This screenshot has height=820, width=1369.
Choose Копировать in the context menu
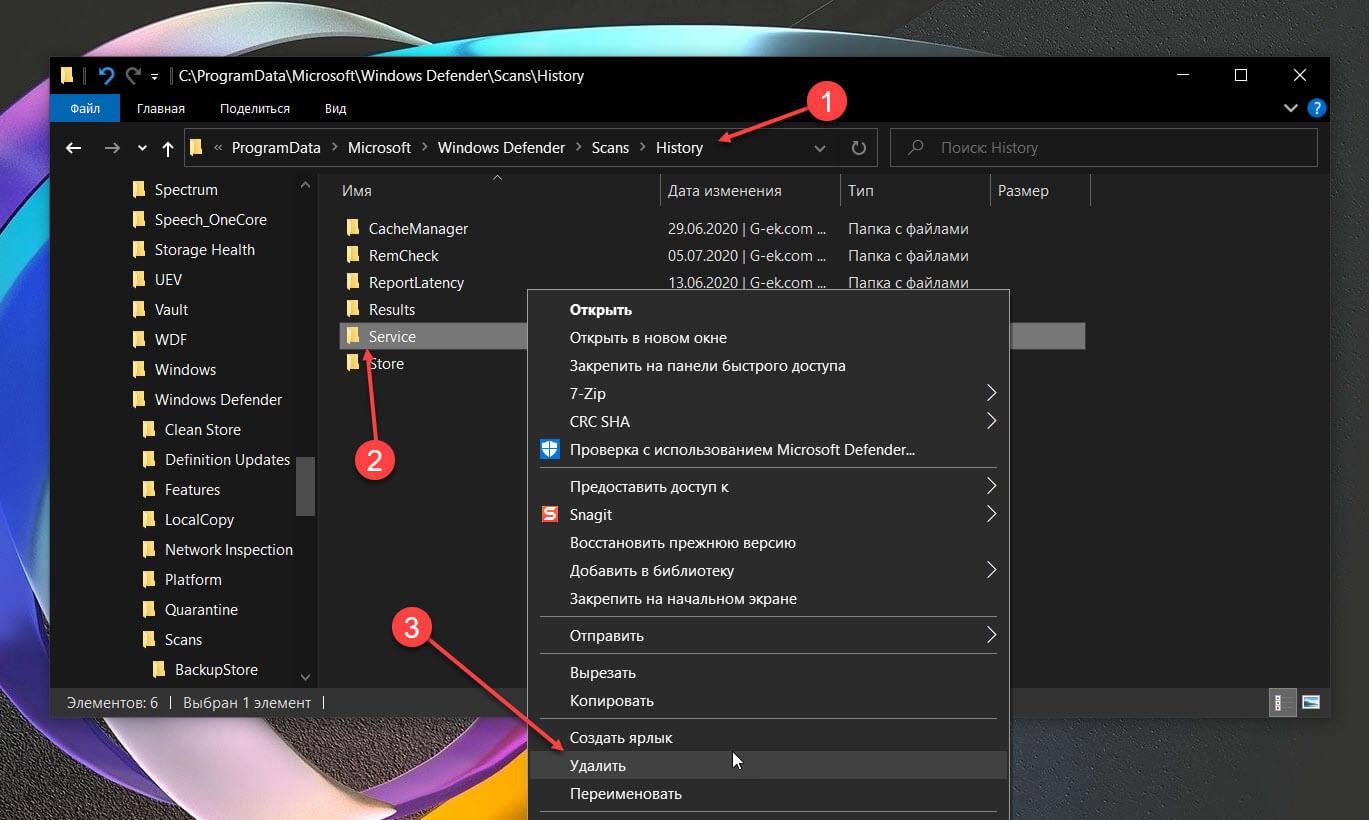768,701
